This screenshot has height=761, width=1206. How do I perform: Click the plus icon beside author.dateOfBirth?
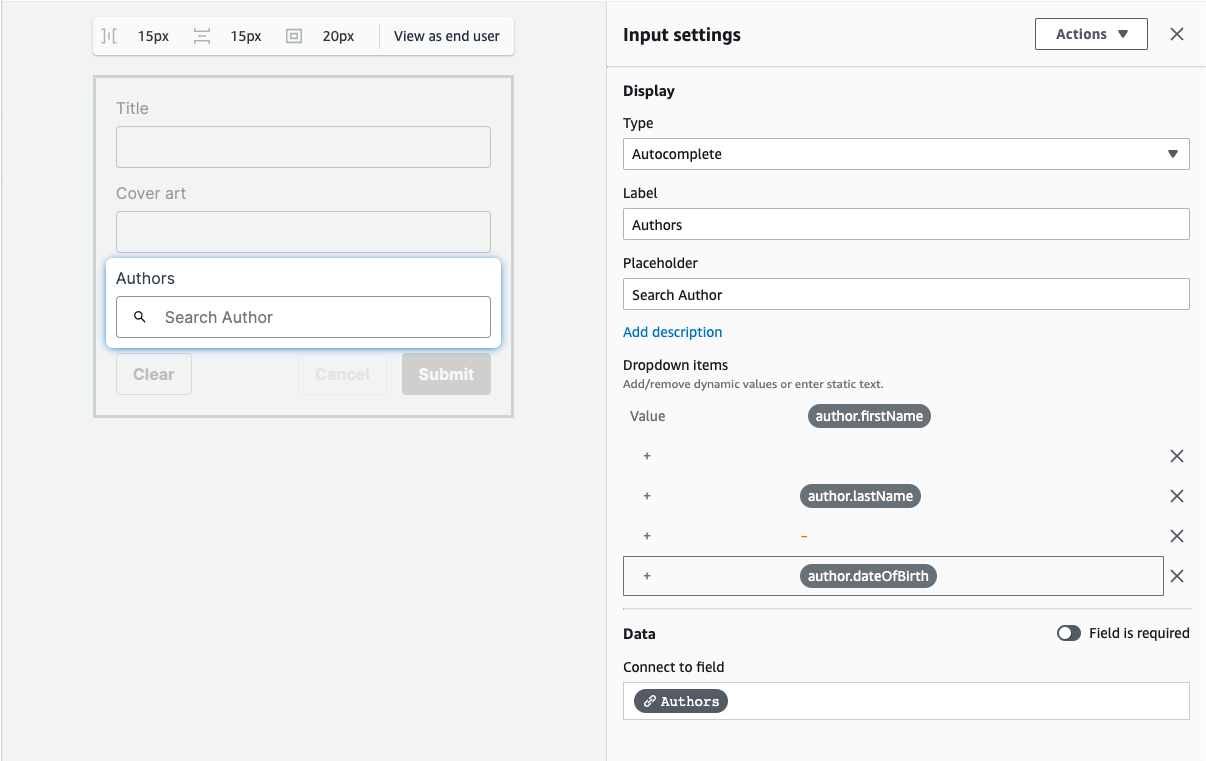click(x=647, y=576)
